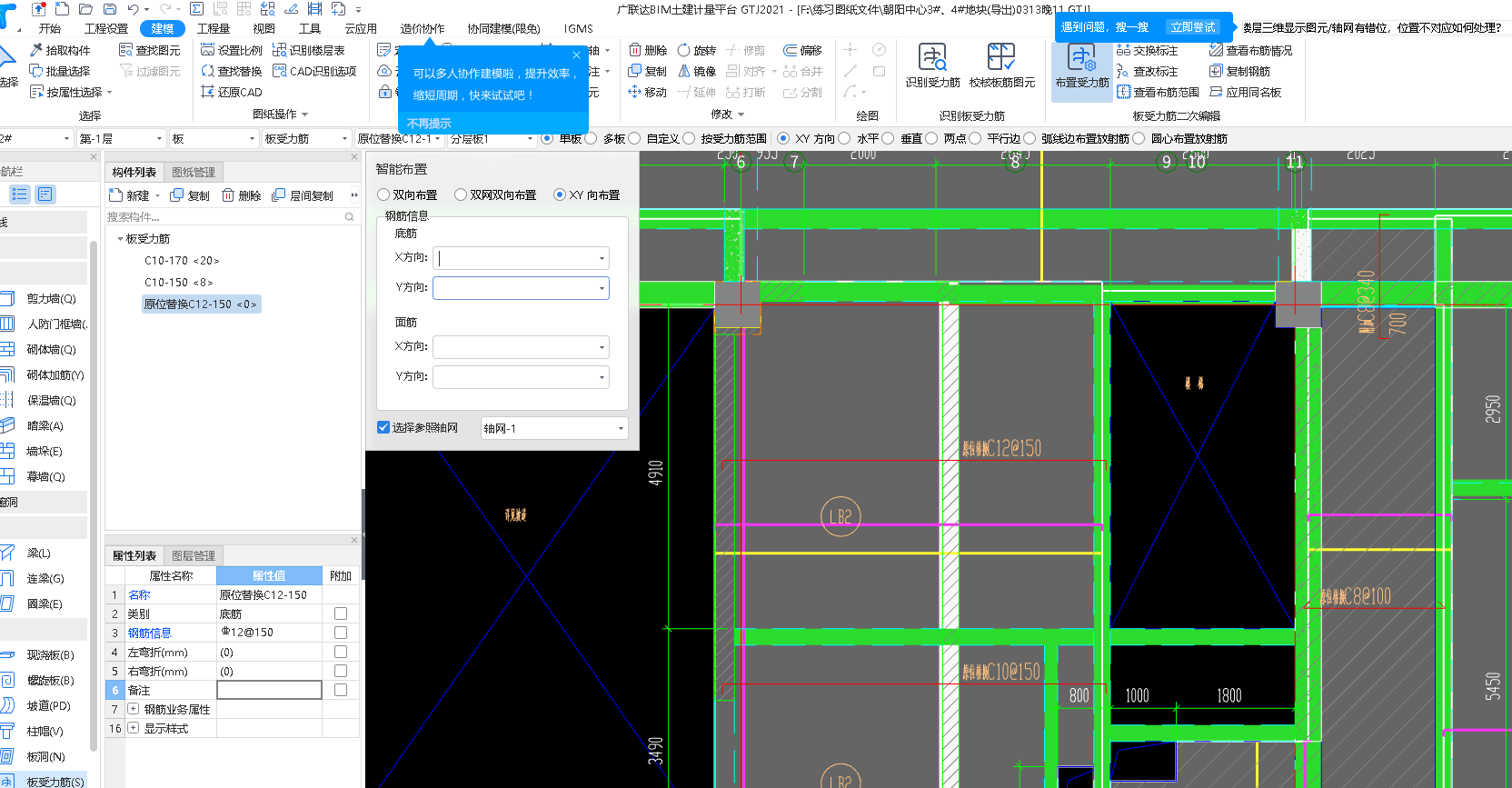Image resolution: width=1512 pixels, height=788 pixels.
Task: Expand the 钢筋业务属性 property row
Action: point(134,709)
